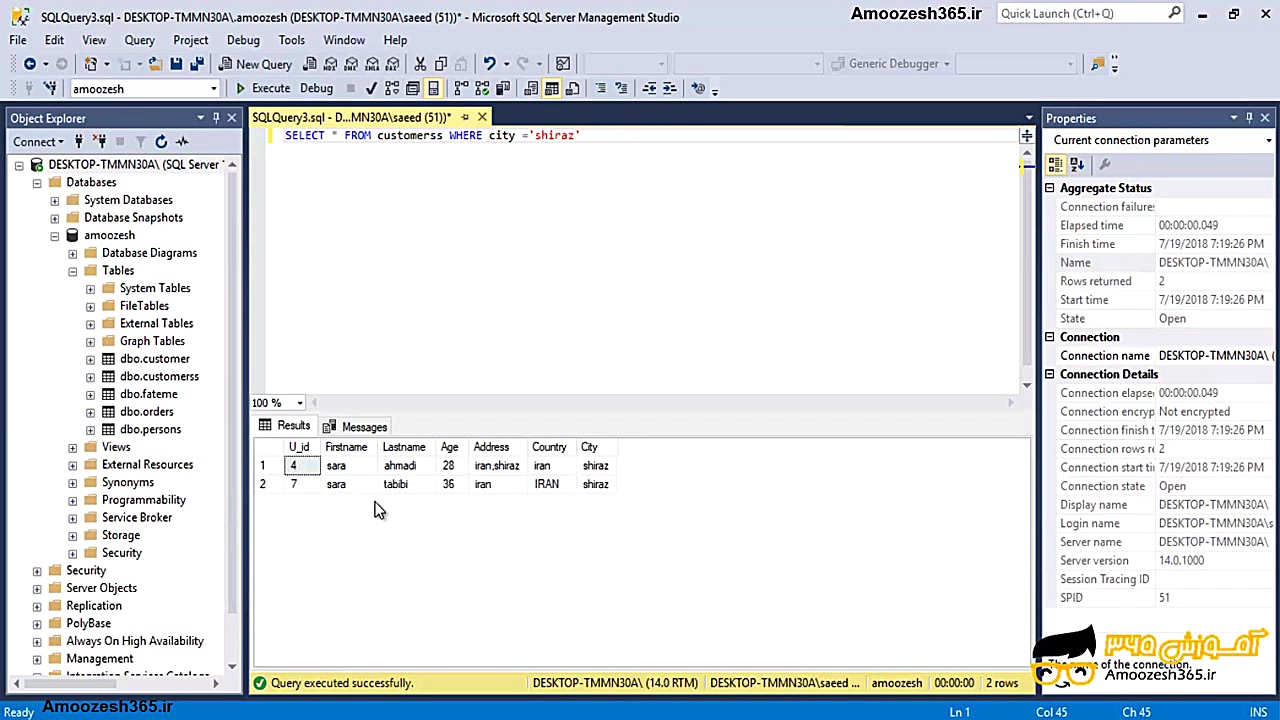Click the Connect Object Explorer plug icon
This screenshot has width=1280, height=720.
coord(80,142)
